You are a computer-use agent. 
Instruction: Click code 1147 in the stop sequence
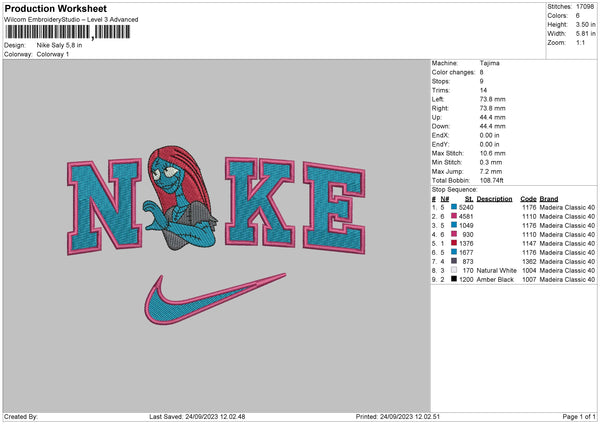coord(529,243)
